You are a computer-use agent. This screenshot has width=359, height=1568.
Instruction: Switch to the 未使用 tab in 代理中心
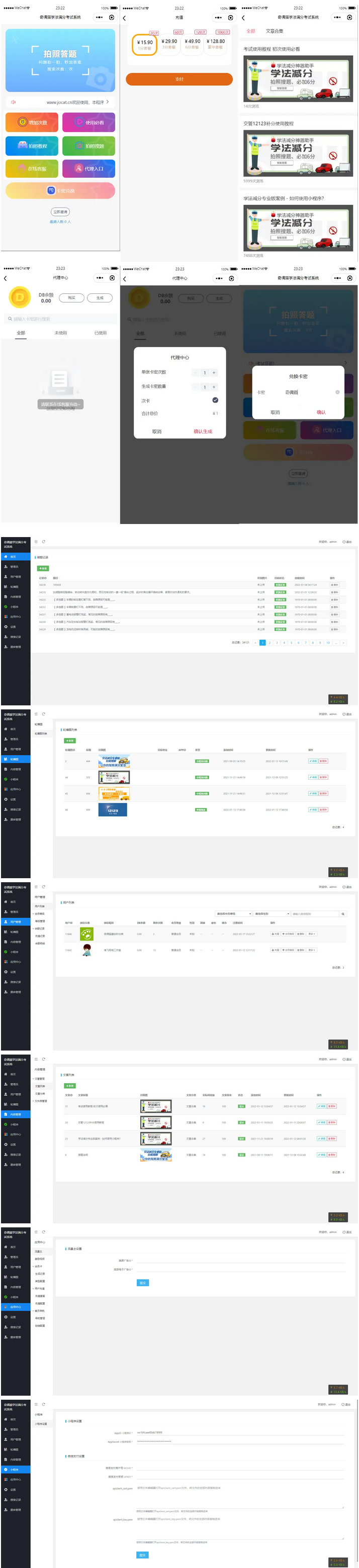[60, 333]
